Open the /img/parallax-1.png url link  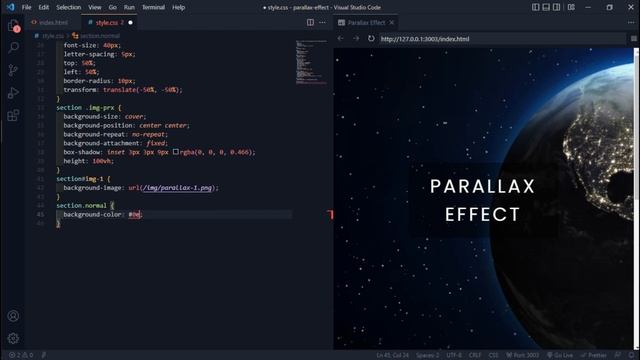pos(177,188)
